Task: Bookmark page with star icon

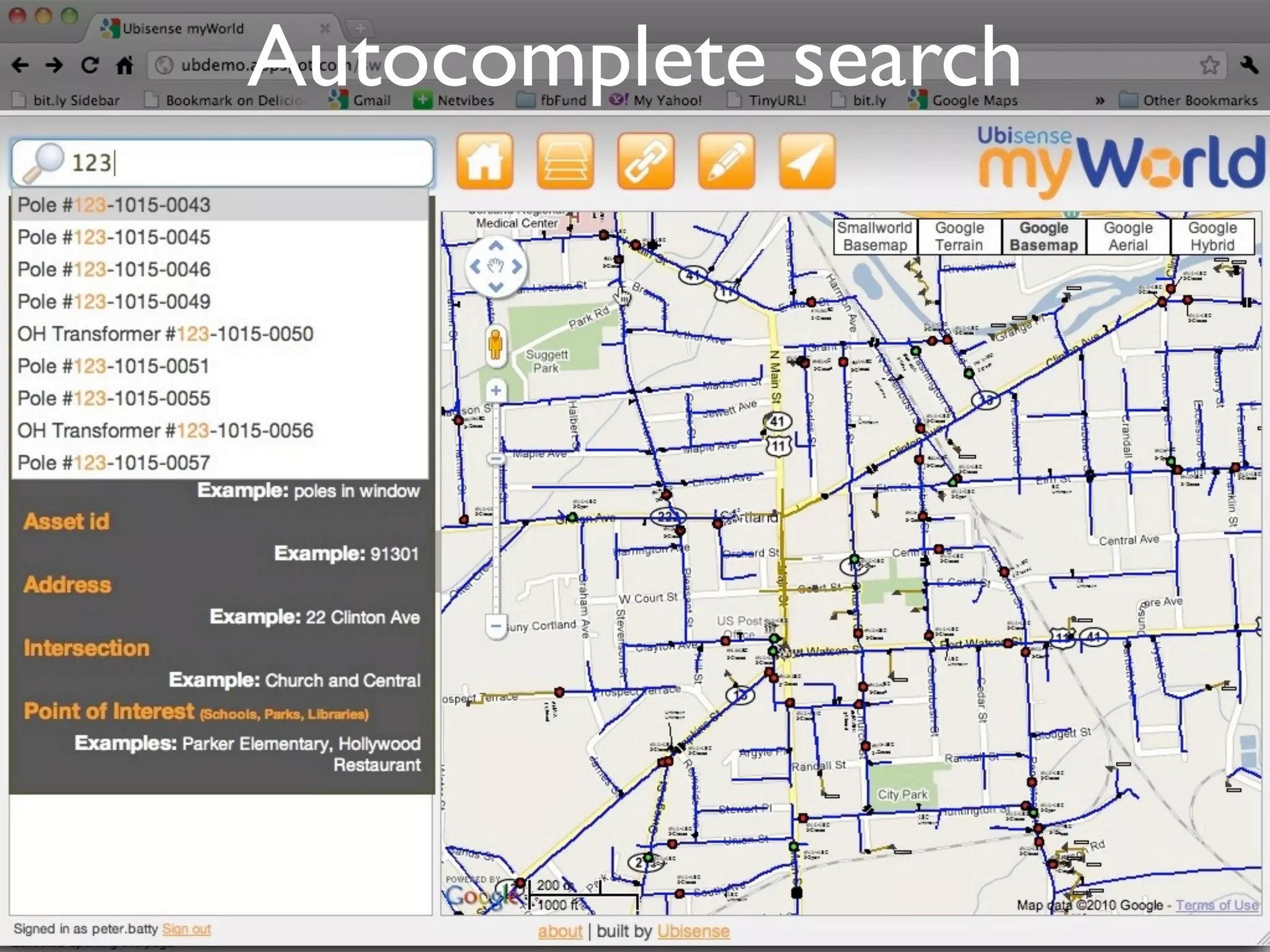Action: pyautogui.click(x=1209, y=65)
